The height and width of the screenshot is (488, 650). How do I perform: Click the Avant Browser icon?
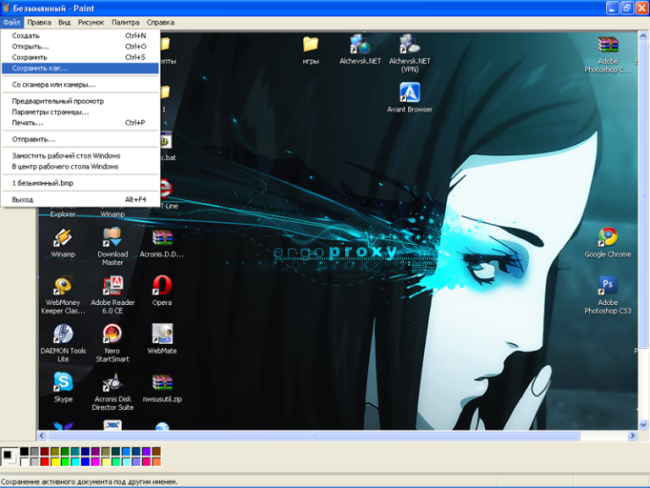tap(410, 92)
